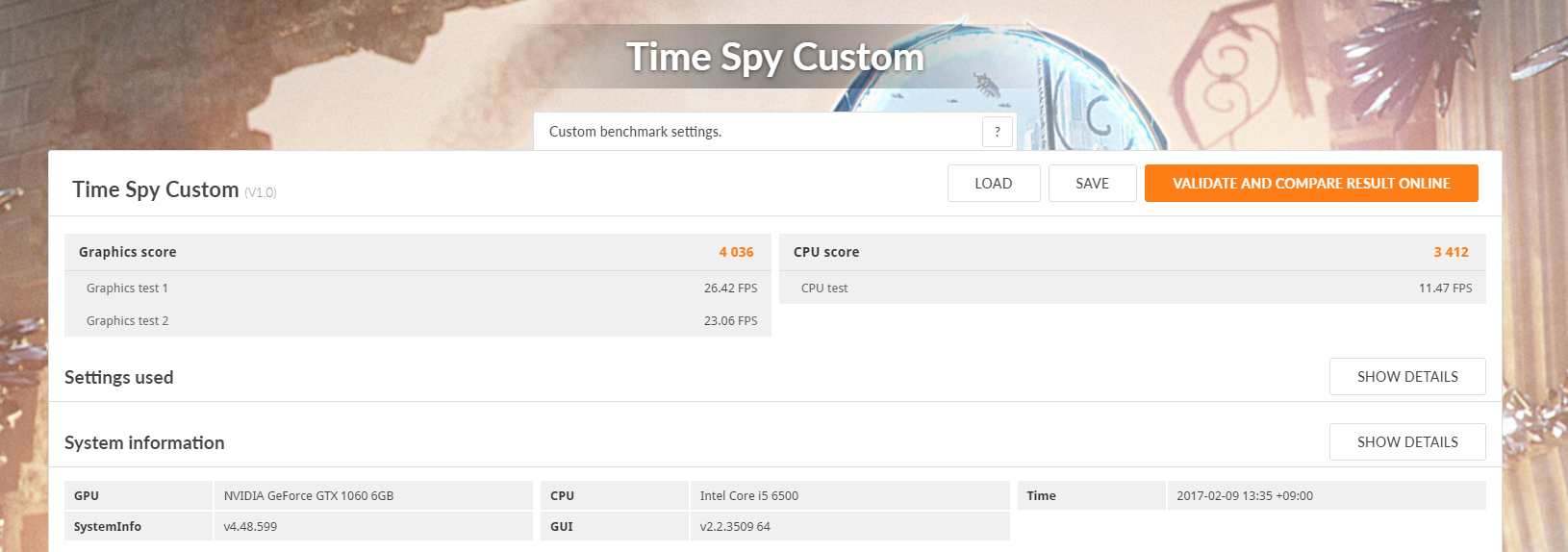The height and width of the screenshot is (552, 1568).
Task: Save the Time Spy result
Action: click(1092, 184)
